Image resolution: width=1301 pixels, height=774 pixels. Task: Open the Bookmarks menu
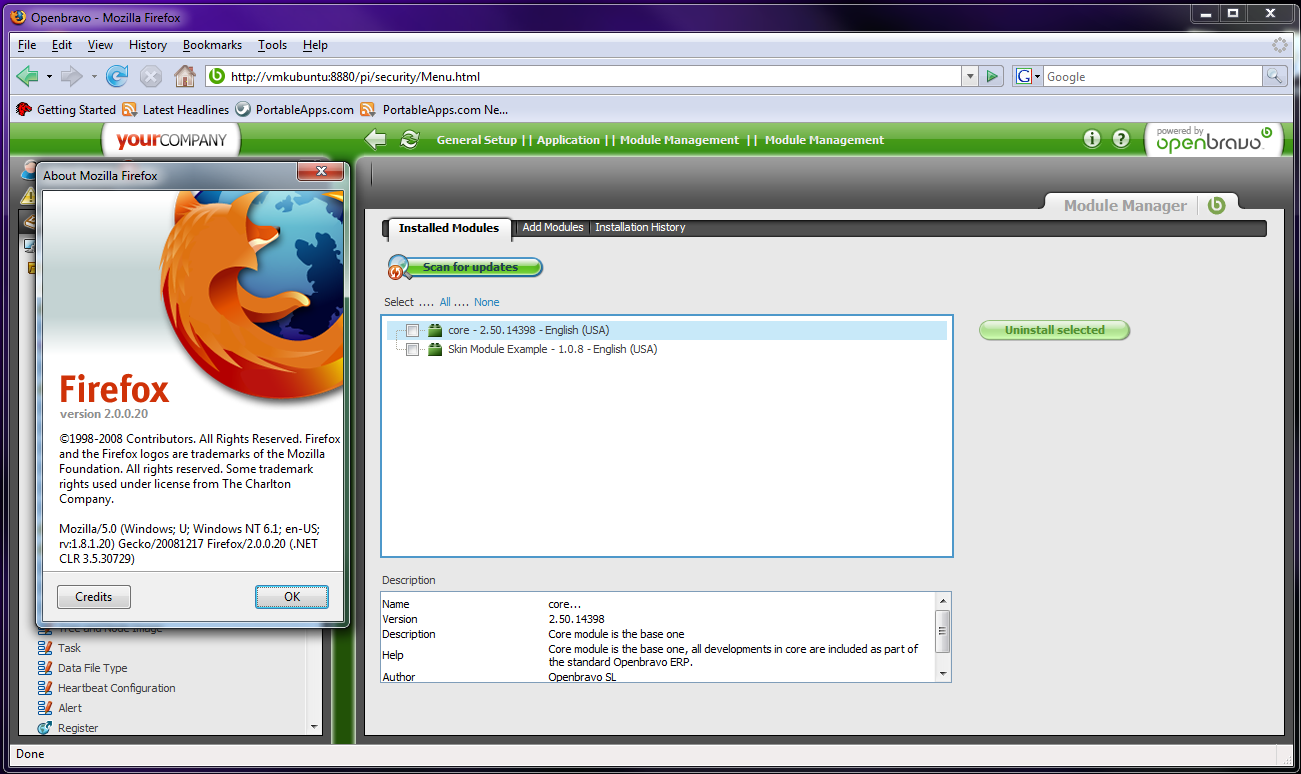point(212,45)
